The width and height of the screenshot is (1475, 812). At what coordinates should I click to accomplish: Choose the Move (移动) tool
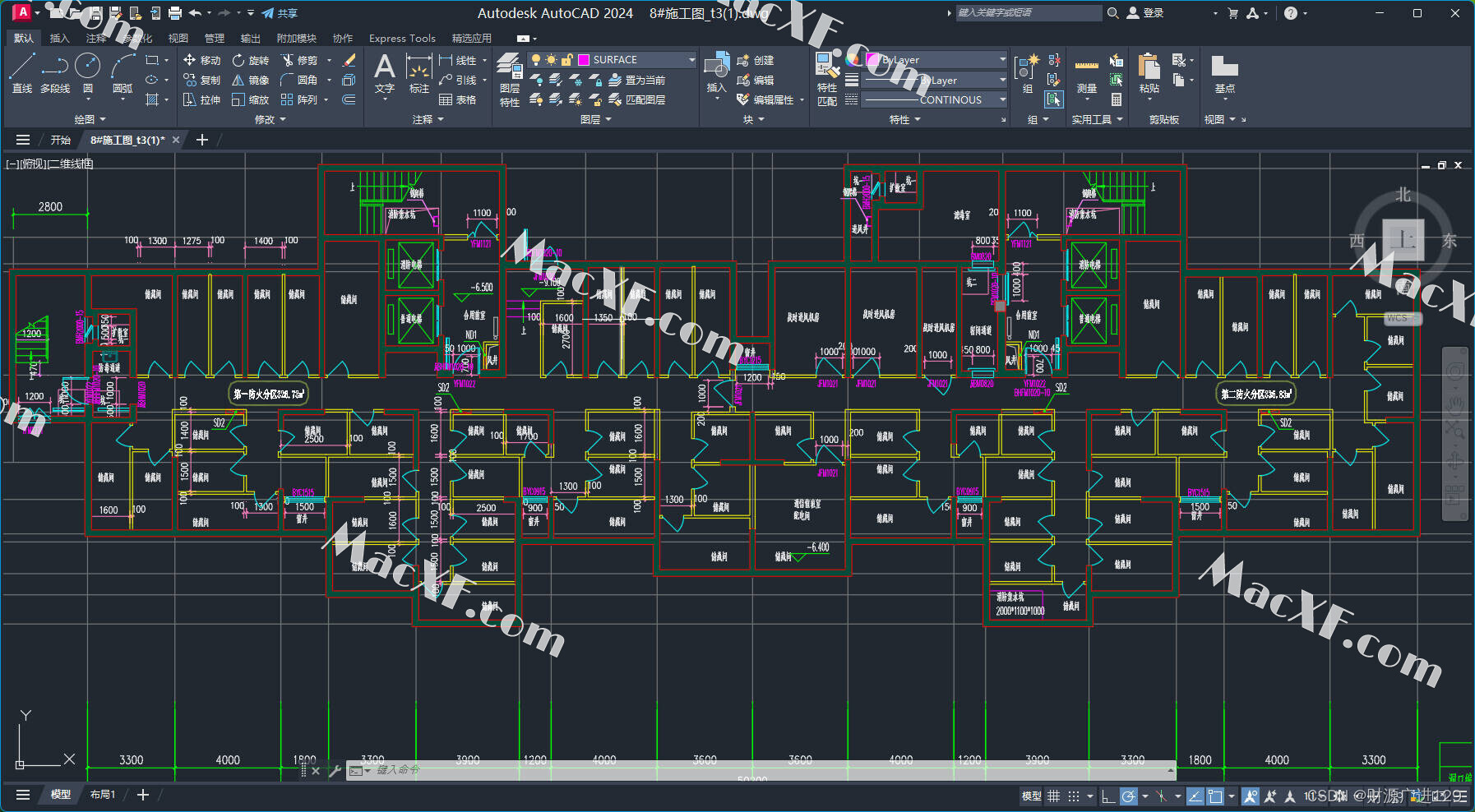tap(201, 60)
